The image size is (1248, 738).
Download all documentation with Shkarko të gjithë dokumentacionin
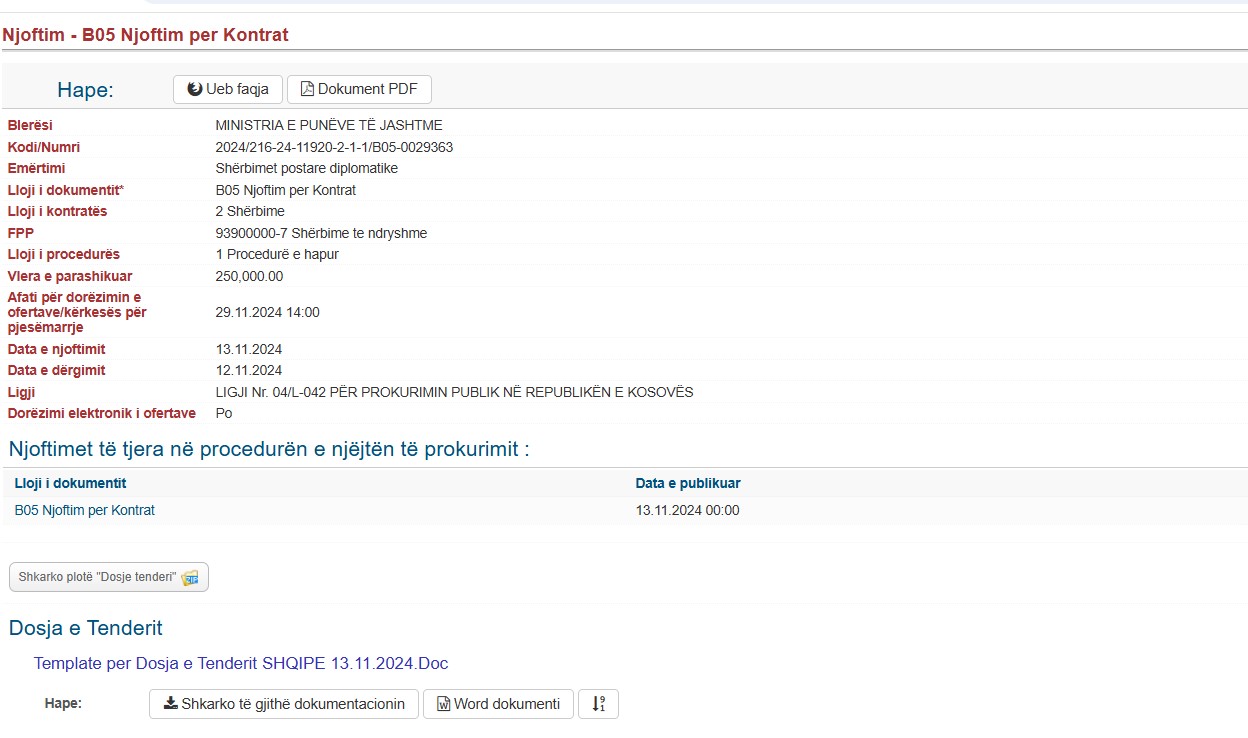pos(284,704)
